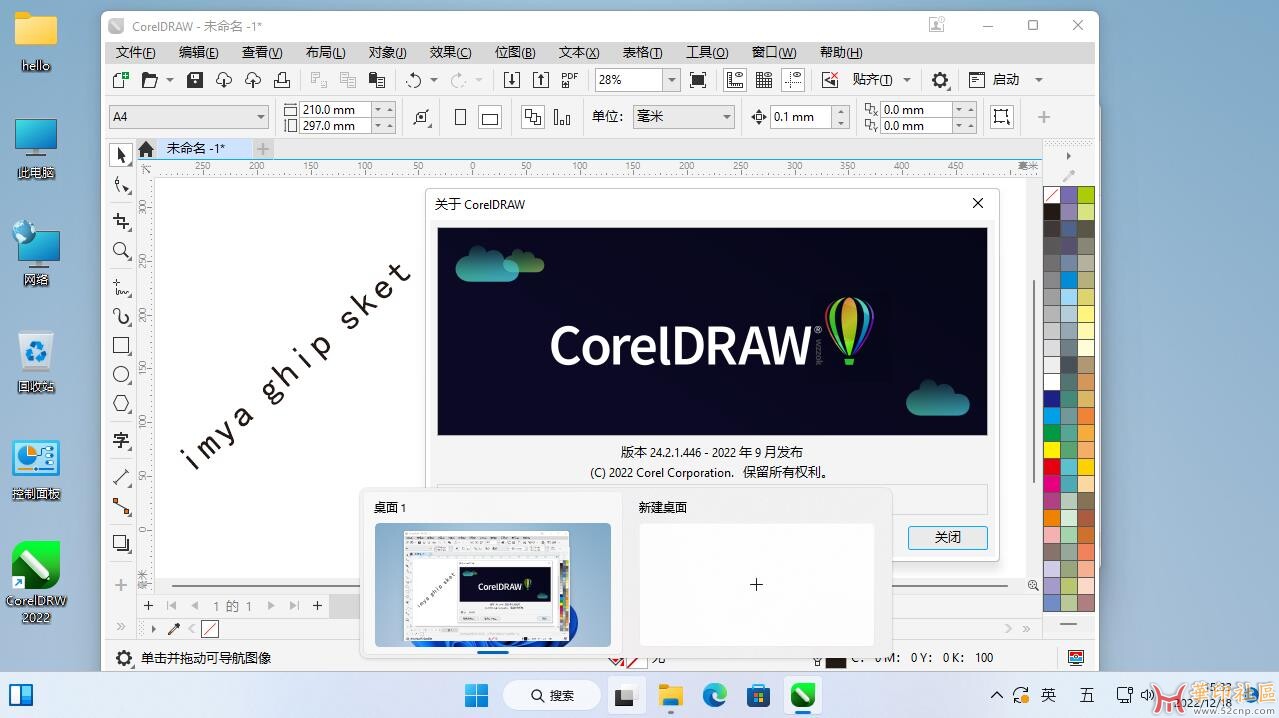Switch page to Portrait orientation
The width and height of the screenshot is (1279, 718).
pos(460,117)
